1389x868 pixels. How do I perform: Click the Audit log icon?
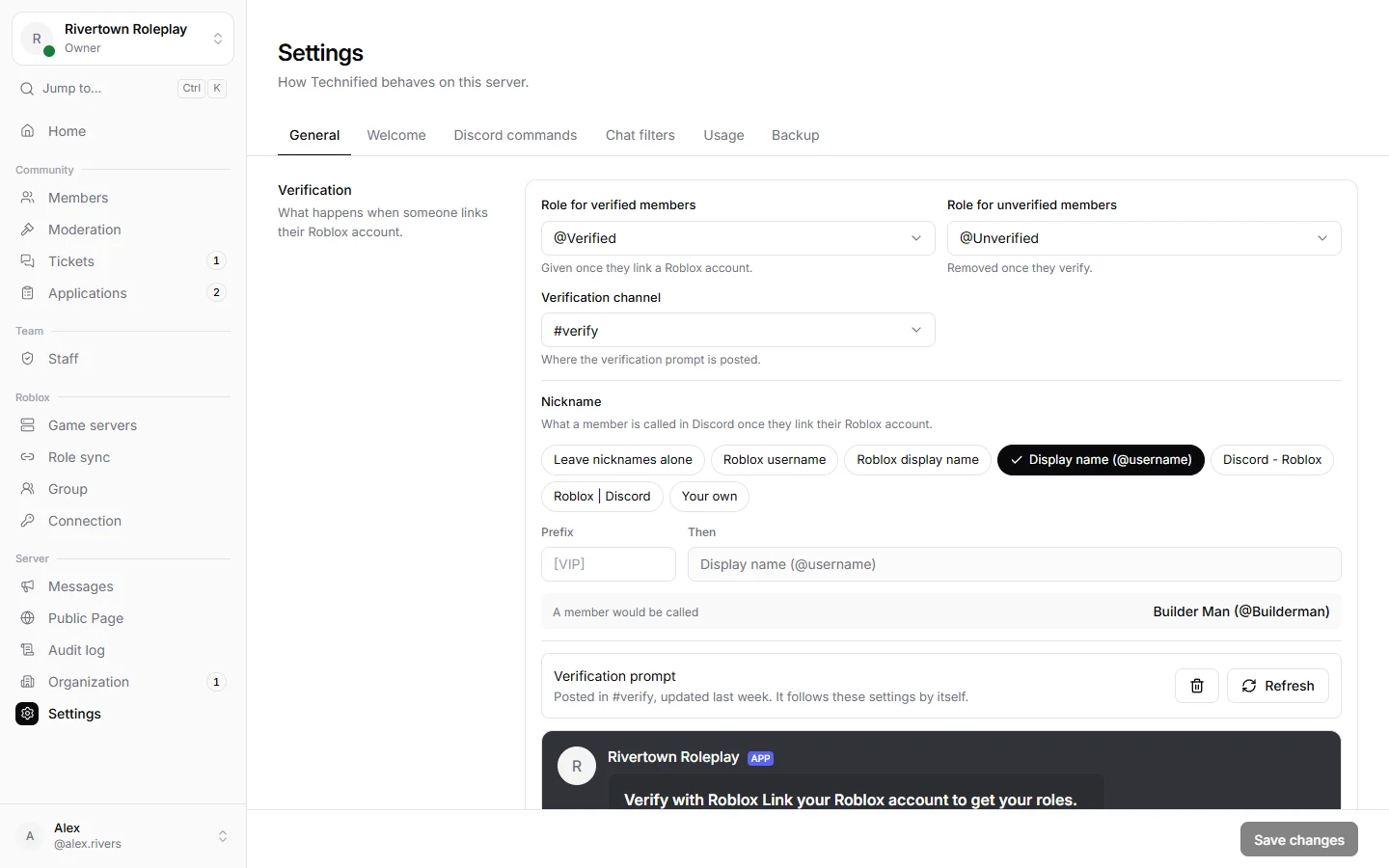[28, 650]
